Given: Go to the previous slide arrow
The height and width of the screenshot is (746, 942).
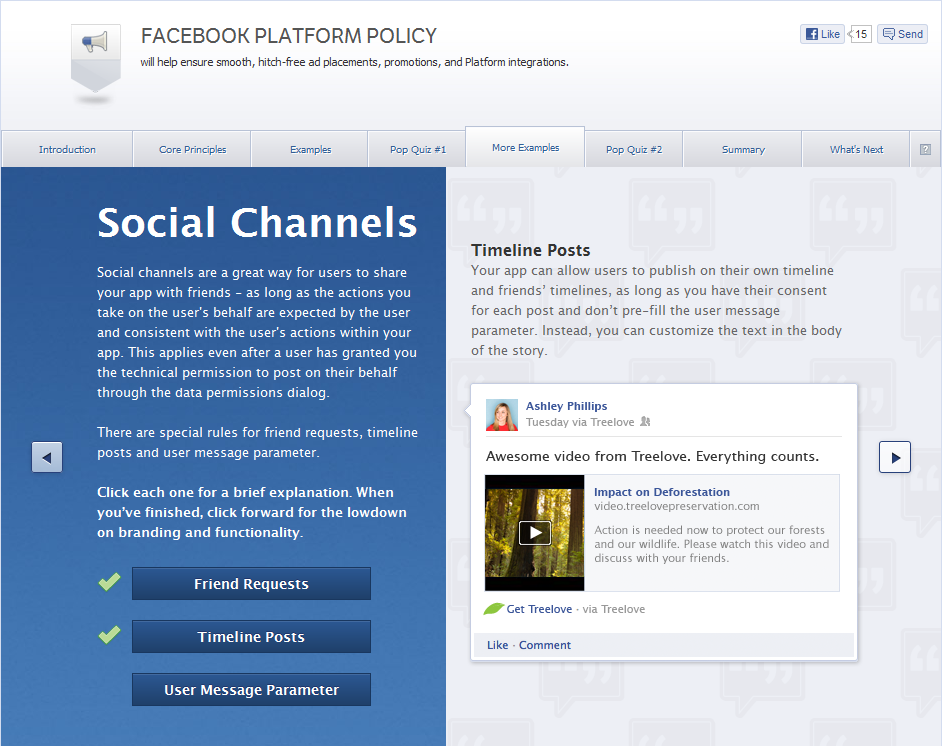Looking at the screenshot, I should pyautogui.click(x=47, y=458).
